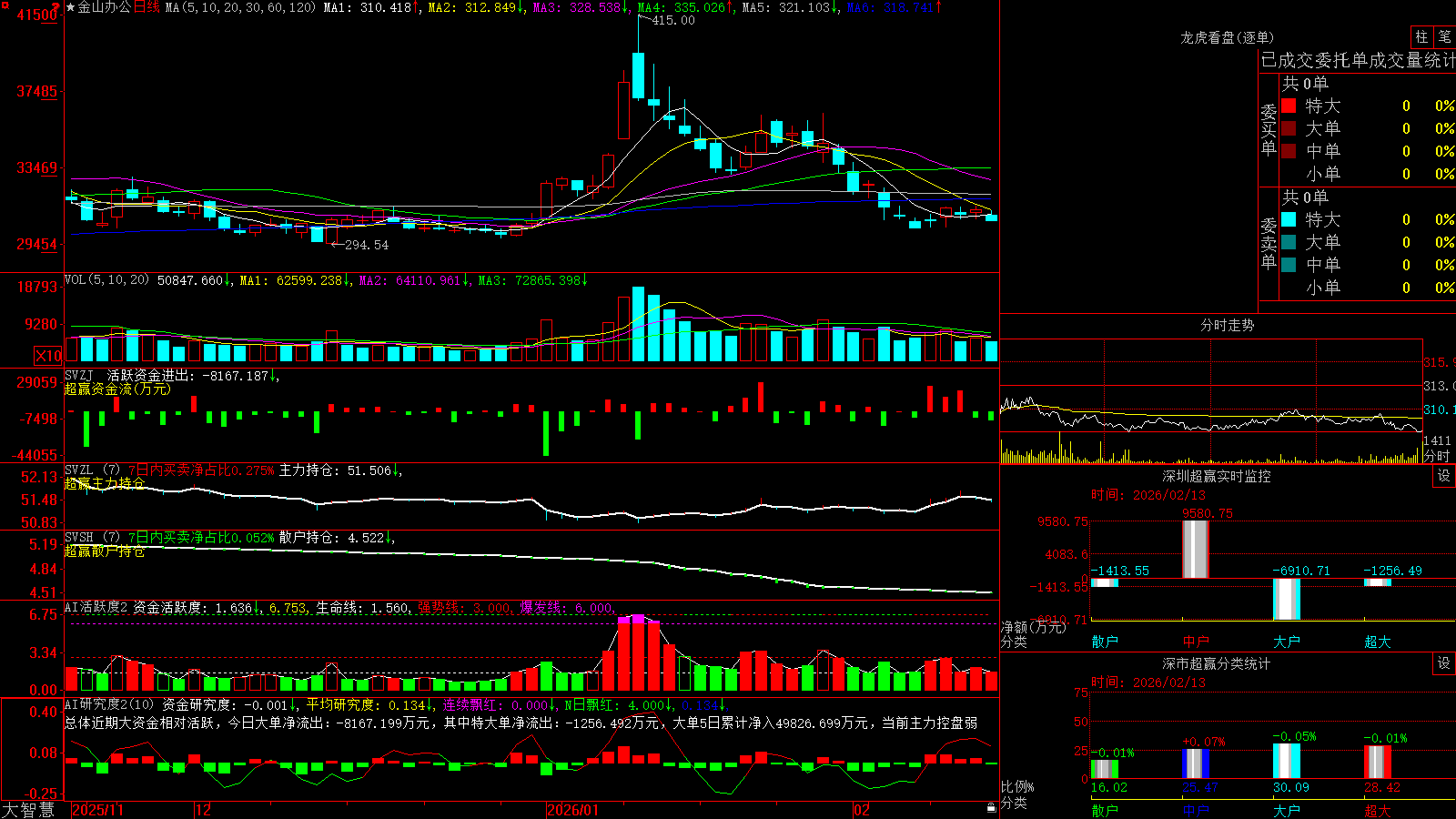Viewport: 1456px width, 819px height.
Task: Select the teal 中单 swatch under 委卖单
Action: coord(1289,265)
